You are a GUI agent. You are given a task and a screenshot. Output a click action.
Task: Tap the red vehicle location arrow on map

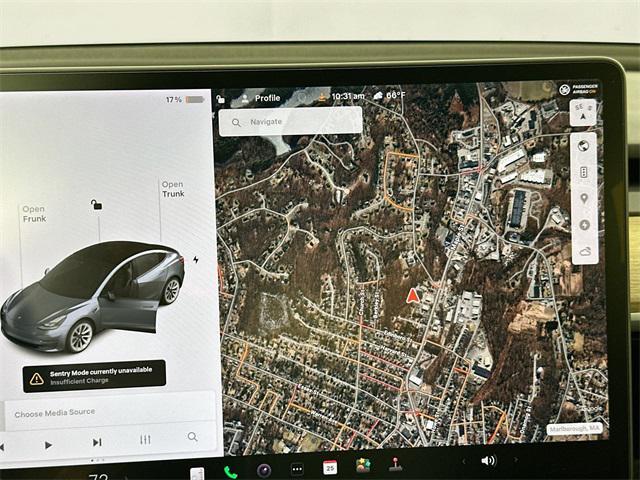pyautogui.click(x=413, y=296)
